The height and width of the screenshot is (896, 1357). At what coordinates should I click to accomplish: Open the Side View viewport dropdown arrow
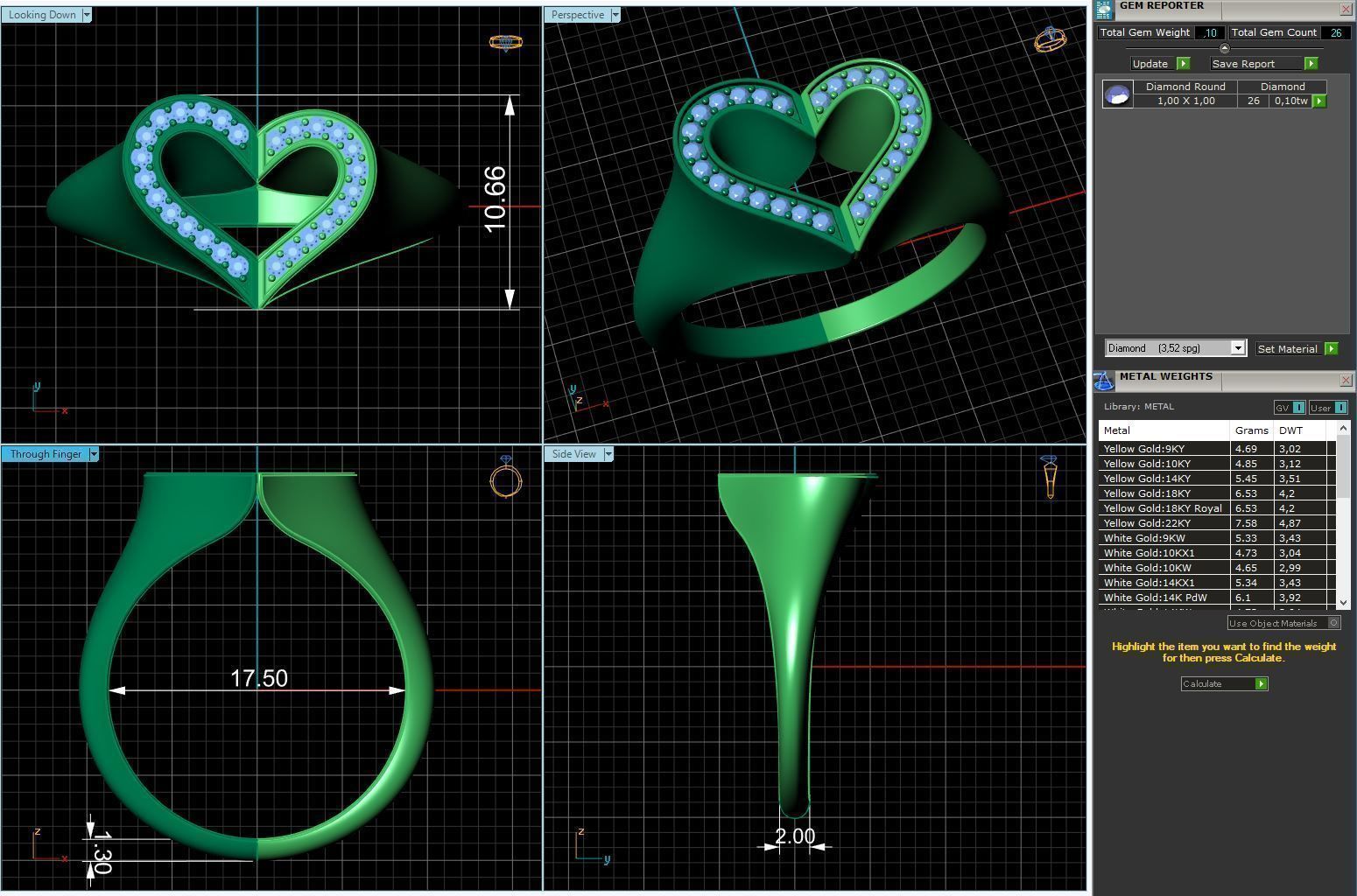[608, 454]
